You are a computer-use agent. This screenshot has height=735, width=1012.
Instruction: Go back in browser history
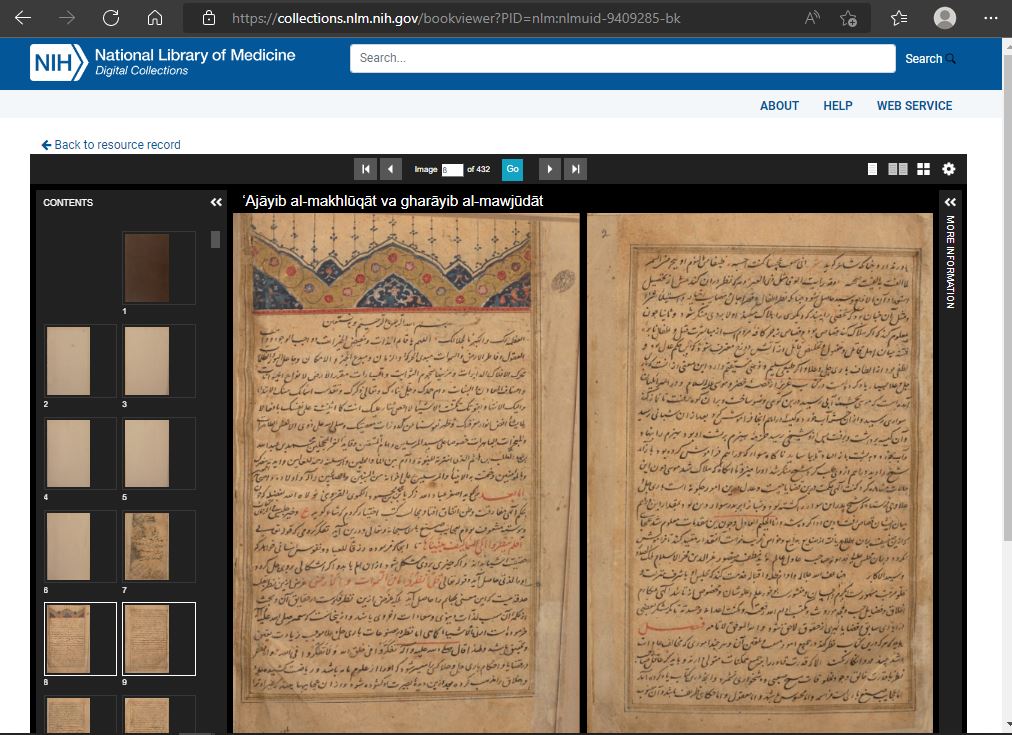pos(23,18)
